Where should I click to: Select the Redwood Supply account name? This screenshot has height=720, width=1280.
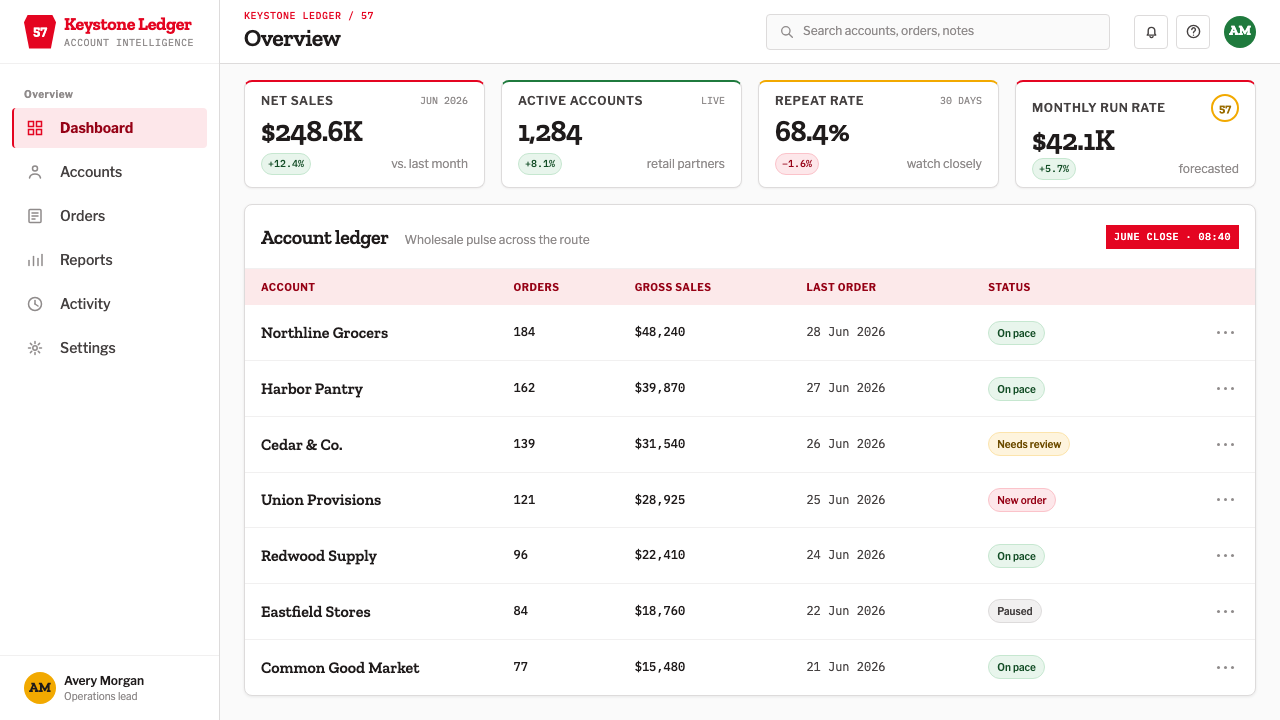[x=319, y=556]
